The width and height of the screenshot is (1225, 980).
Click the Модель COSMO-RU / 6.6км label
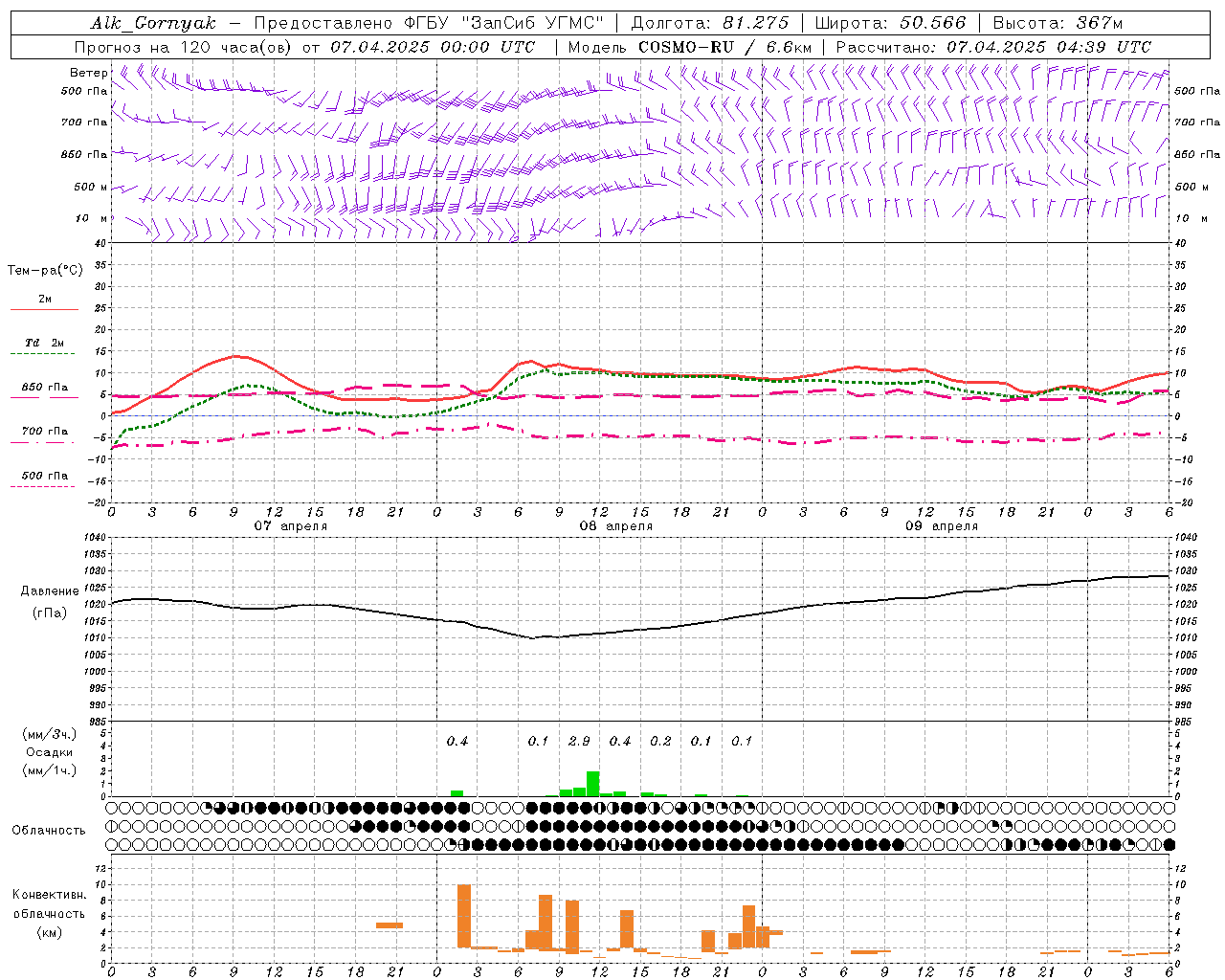coord(689,47)
